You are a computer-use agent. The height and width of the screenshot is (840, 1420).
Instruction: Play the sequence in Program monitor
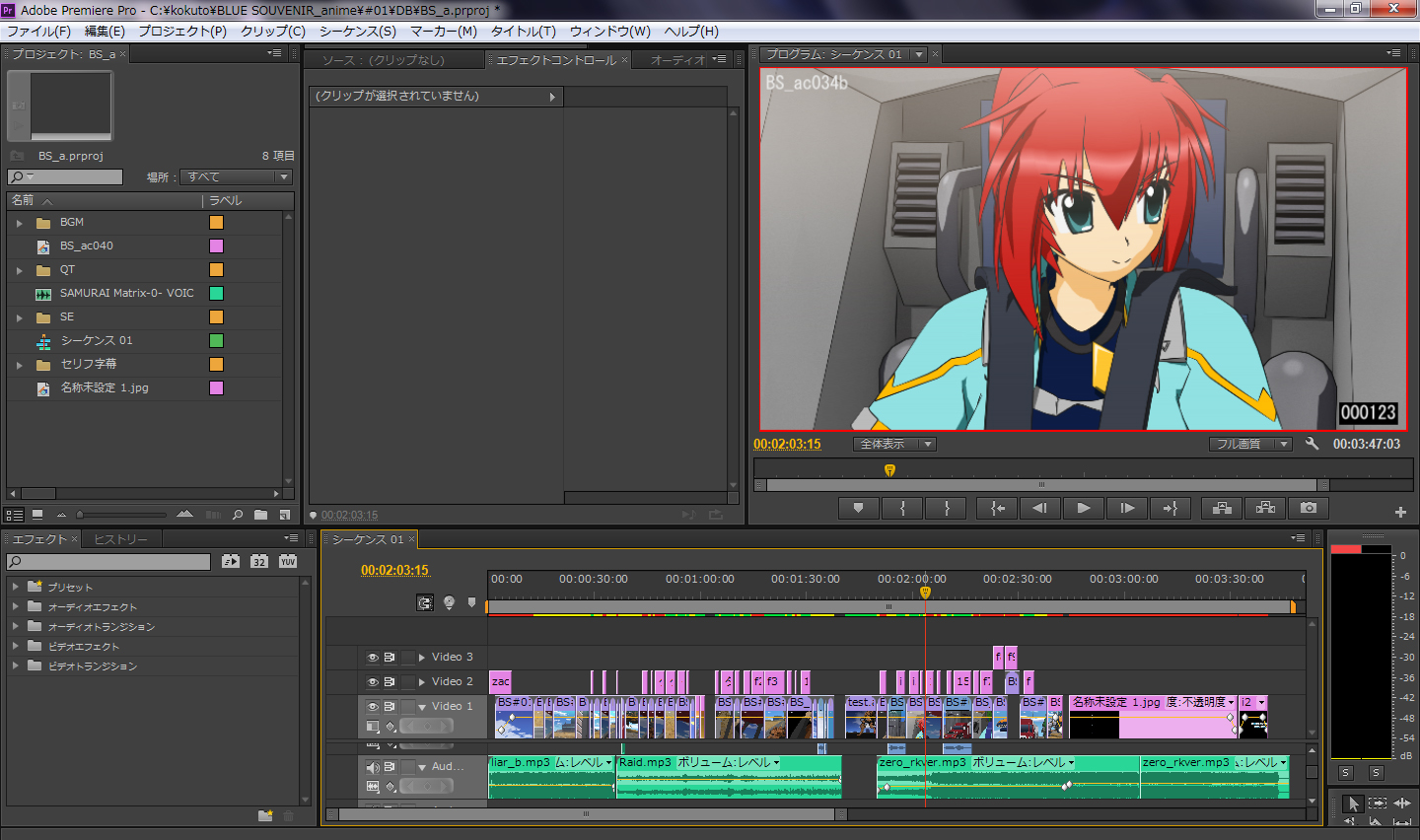tap(1083, 508)
